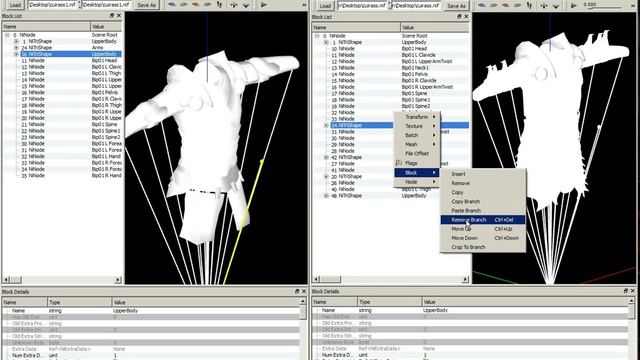The height and width of the screenshot is (360, 640).
Task: Click Value column header in left Block List
Action: pyautogui.click(x=106, y=27)
